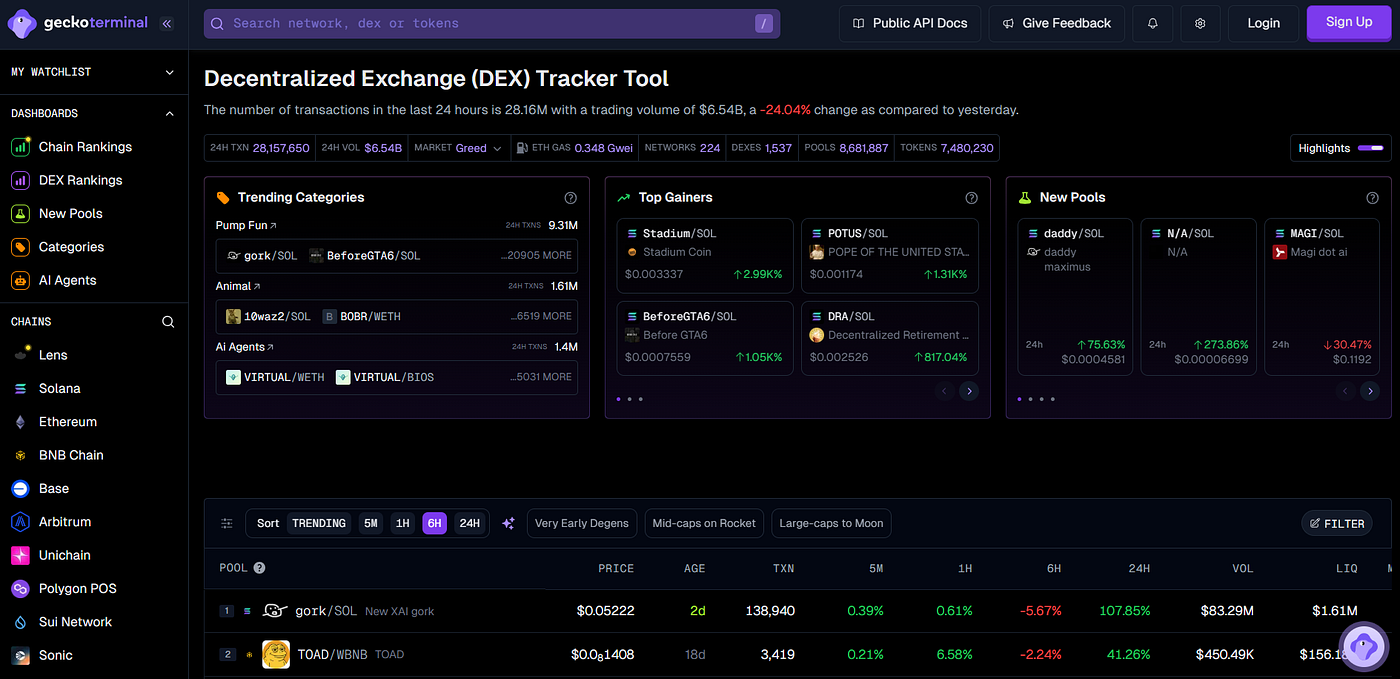Expand My Watchlist section
1400x679 pixels.
(x=169, y=72)
